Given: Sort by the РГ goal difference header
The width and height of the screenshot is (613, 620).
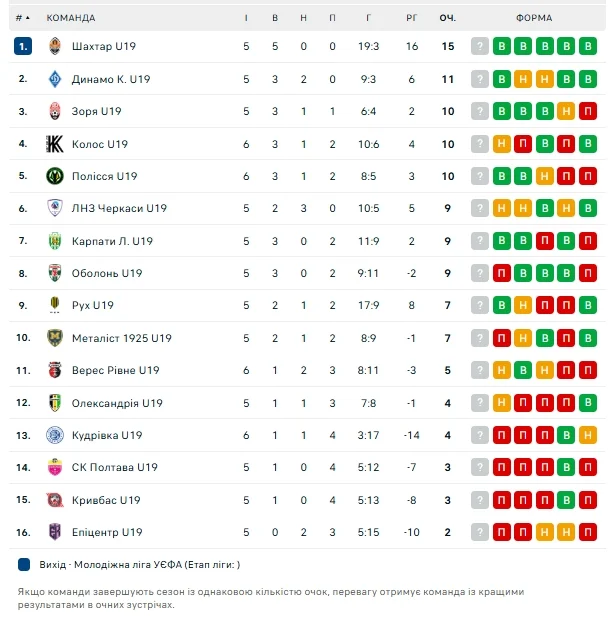Looking at the screenshot, I should [x=411, y=18].
